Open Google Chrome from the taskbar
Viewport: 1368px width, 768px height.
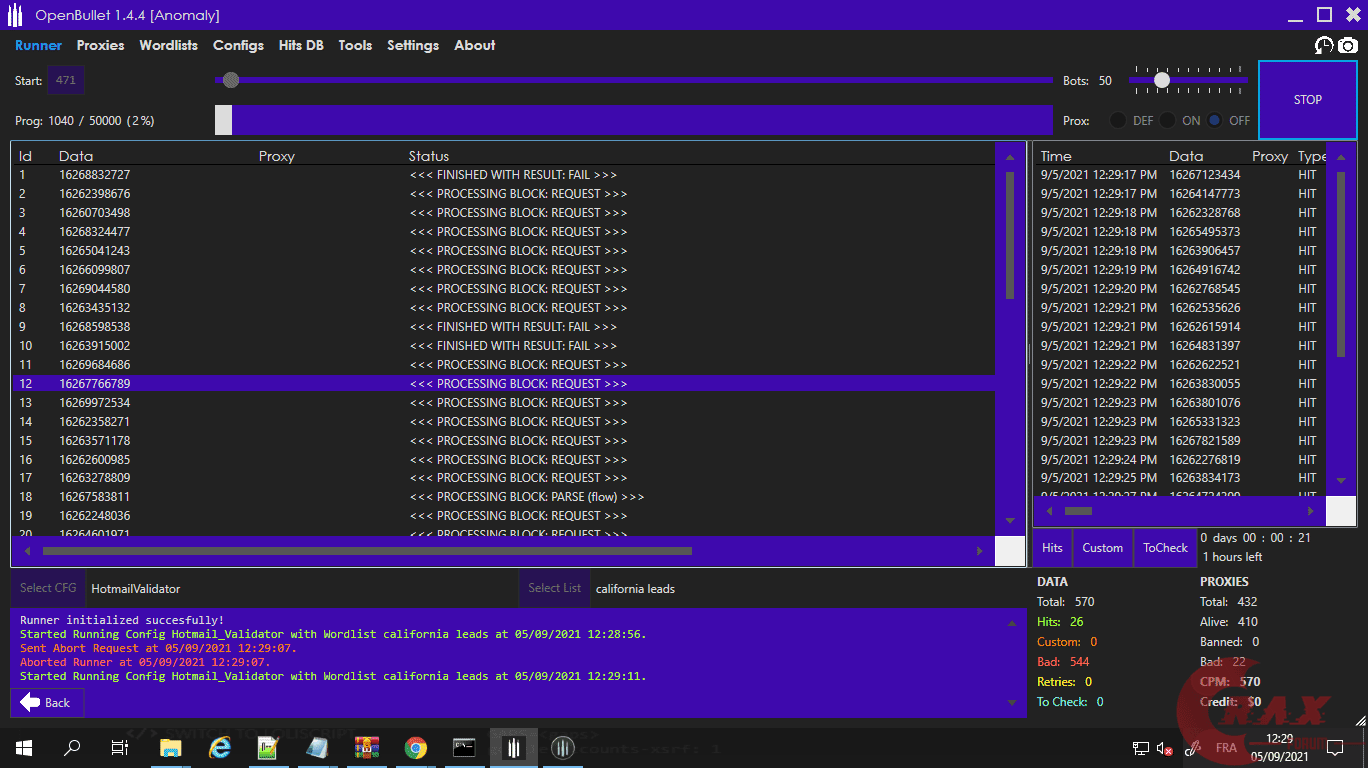point(416,747)
